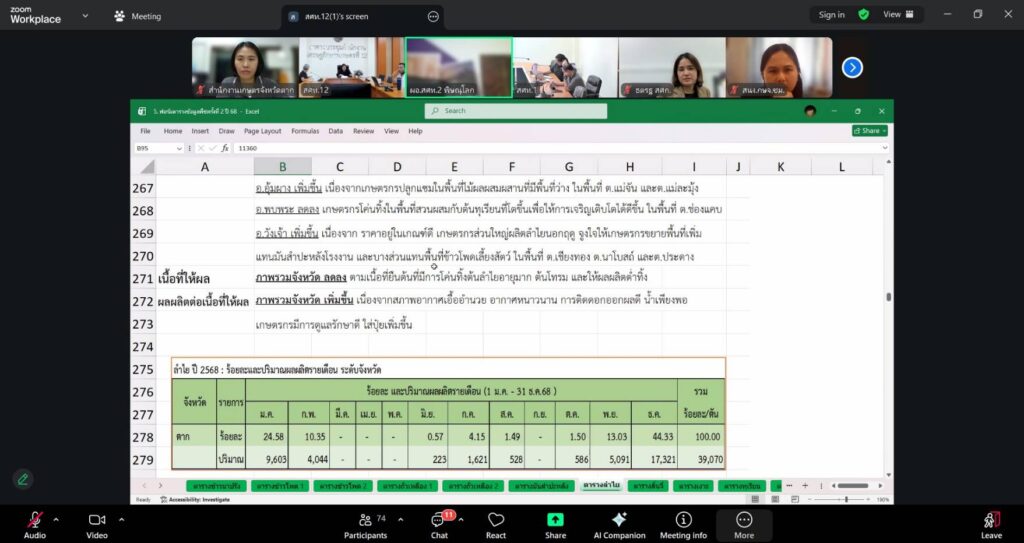The image size is (1024, 543).
Task: Open the More options menu
Action: tap(744, 520)
